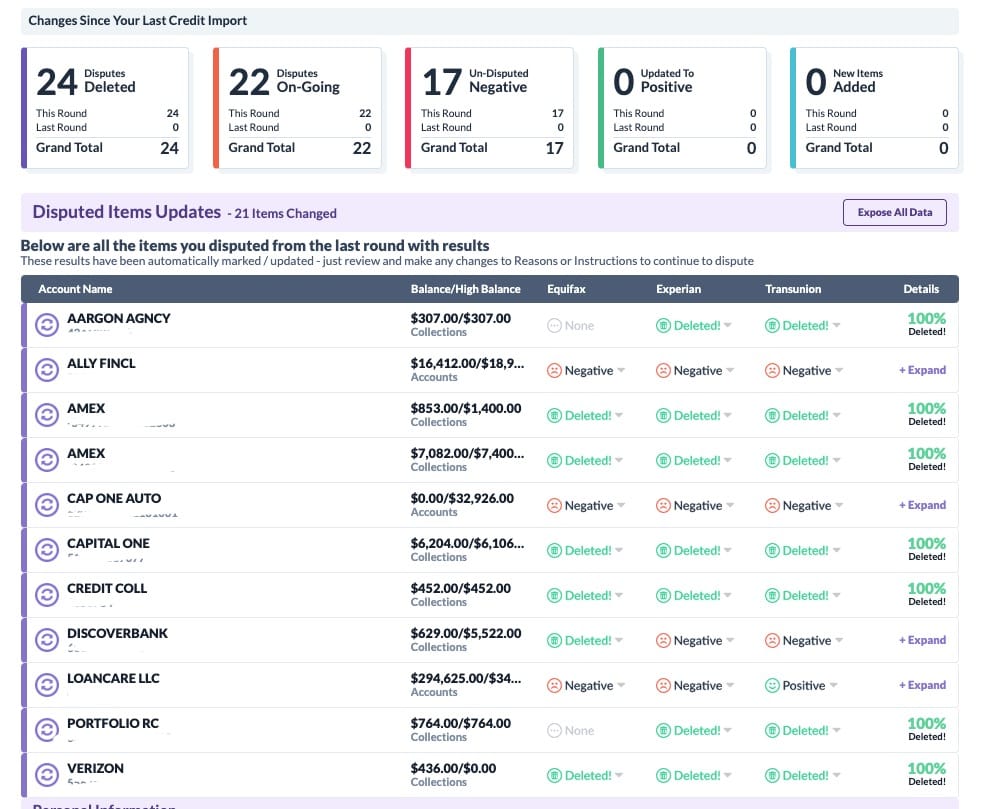Click the 21 Items Changed label
986x809 pixels.
click(285, 214)
